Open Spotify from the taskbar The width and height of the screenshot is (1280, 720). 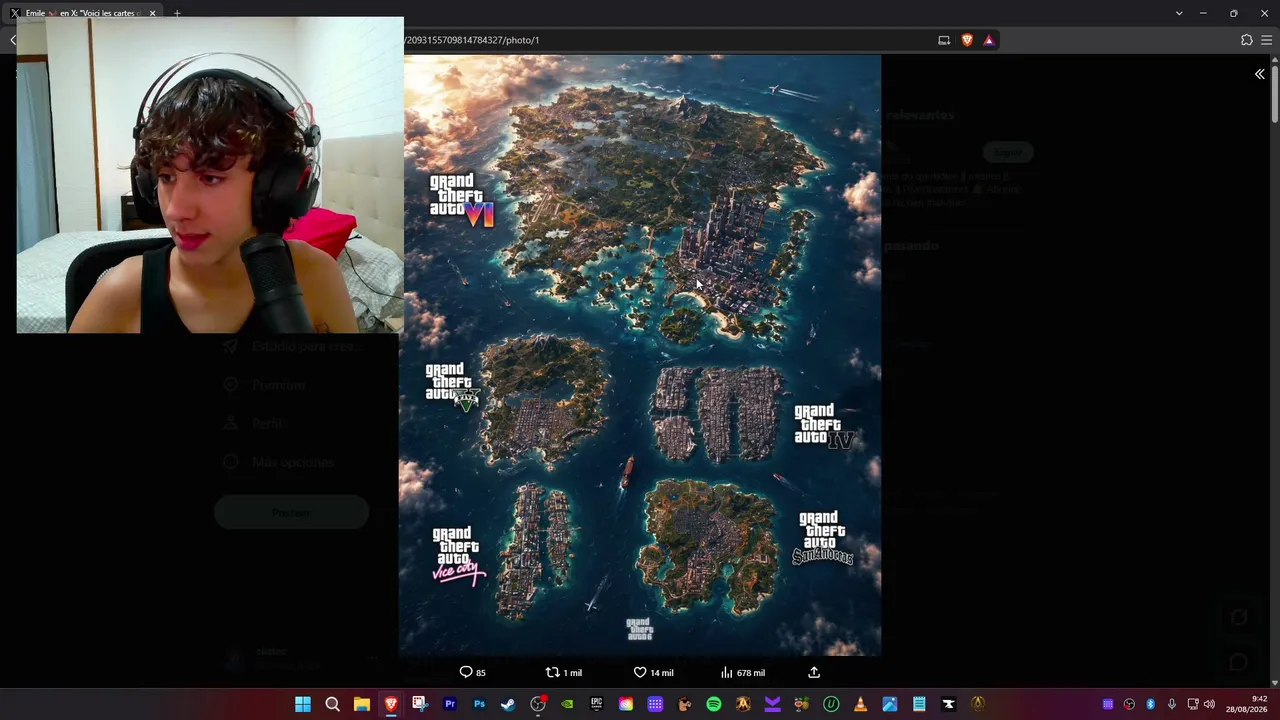[714, 704]
